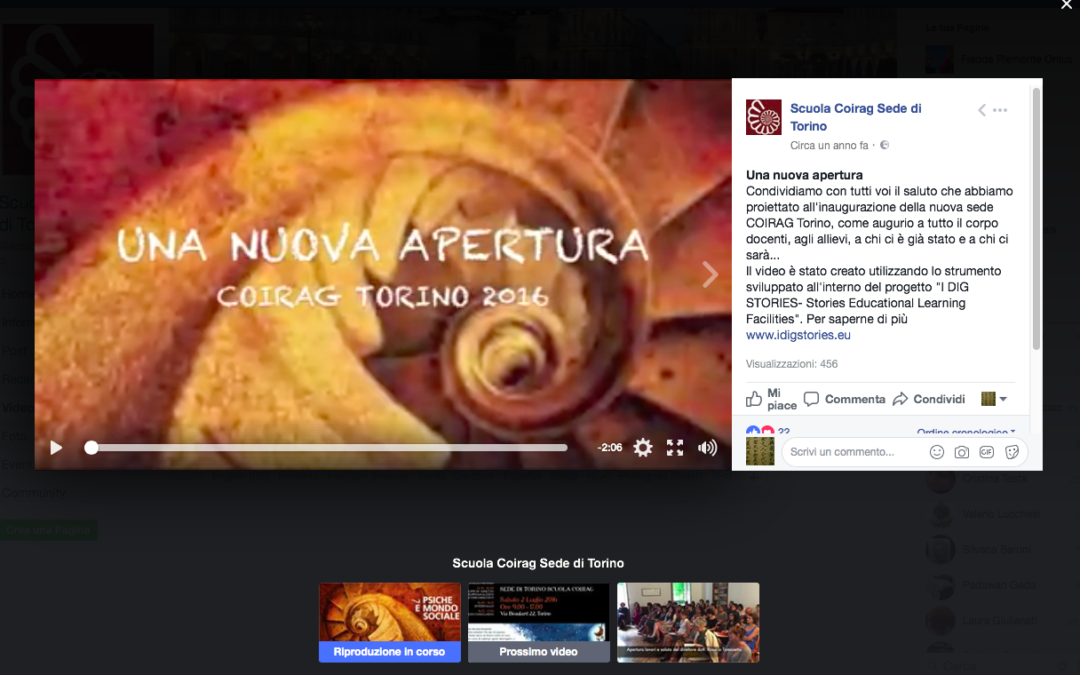
Task: Collapse side panel with left chevron
Action: point(982,110)
